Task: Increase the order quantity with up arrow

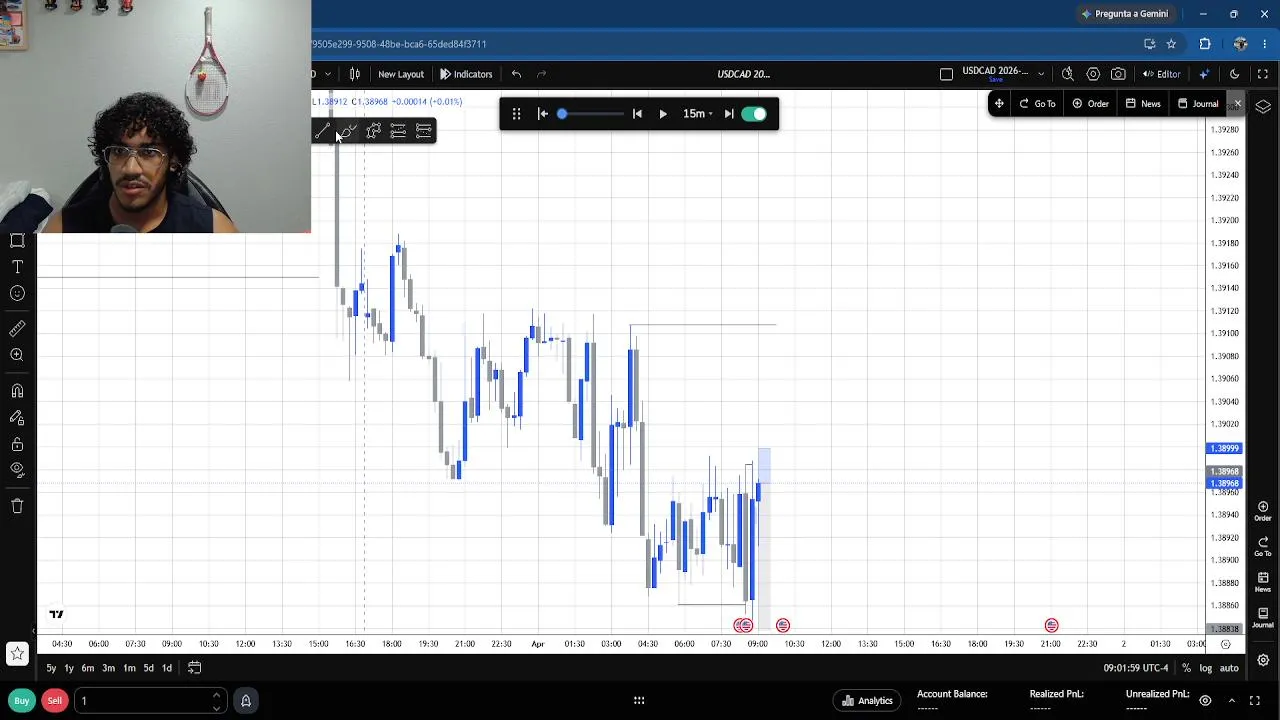Action: 216,696
